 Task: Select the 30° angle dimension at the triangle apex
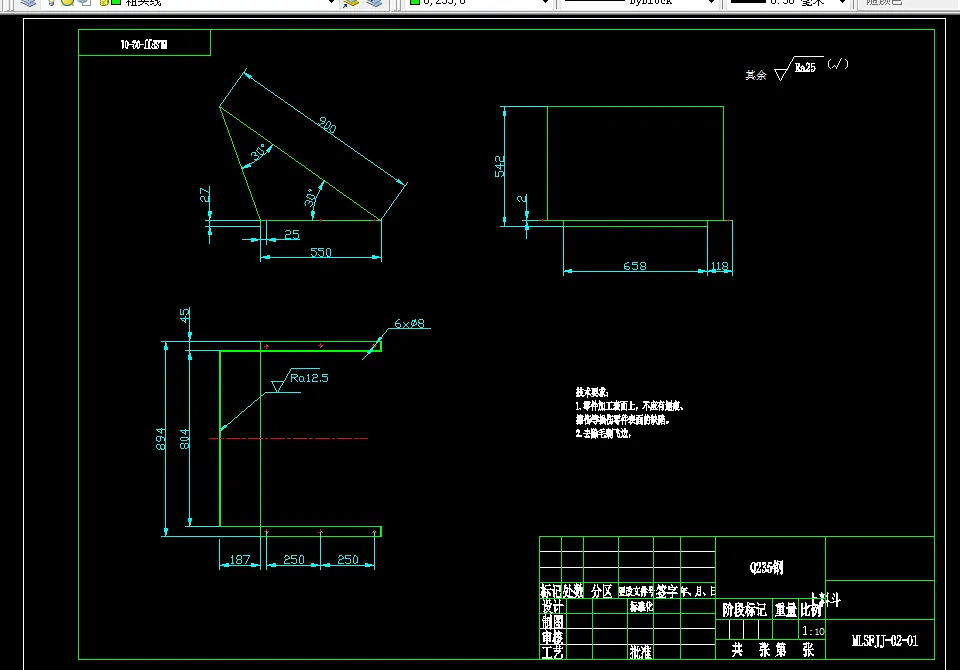(x=260, y=151)
